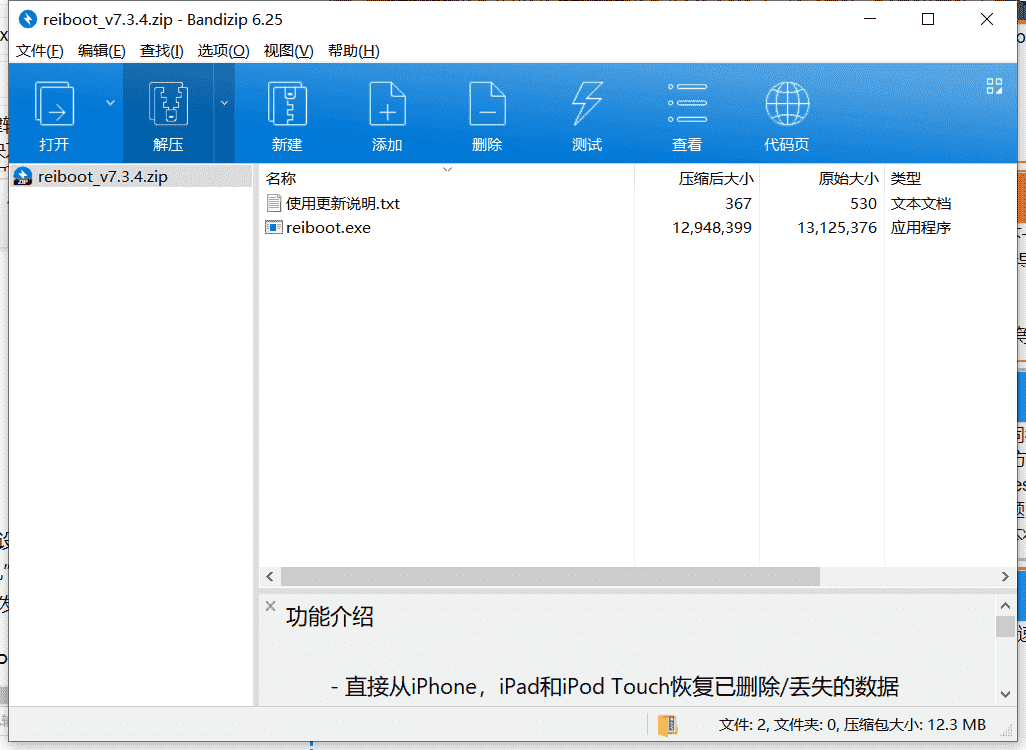Click the application icon beside reiboot.exe
This screenshot has height=750, width=1026.
coord(274,228)
